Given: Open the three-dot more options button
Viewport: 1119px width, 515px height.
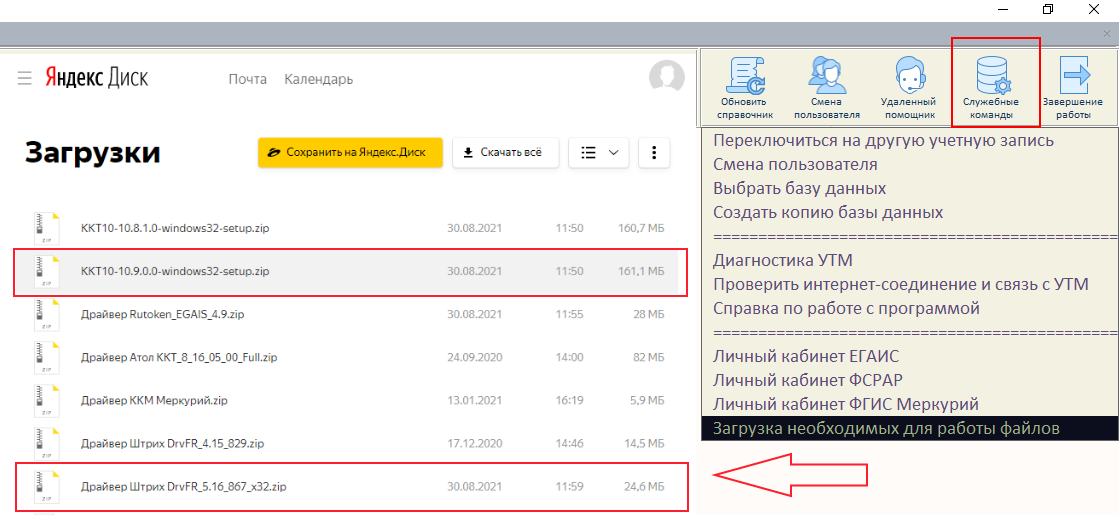Looking at the screenshot, I should pyautogui.click(x=654, y=153).
